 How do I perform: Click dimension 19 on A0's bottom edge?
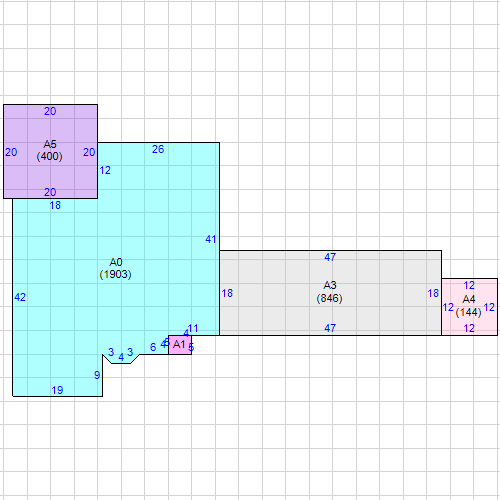click(x=57, y=390)
